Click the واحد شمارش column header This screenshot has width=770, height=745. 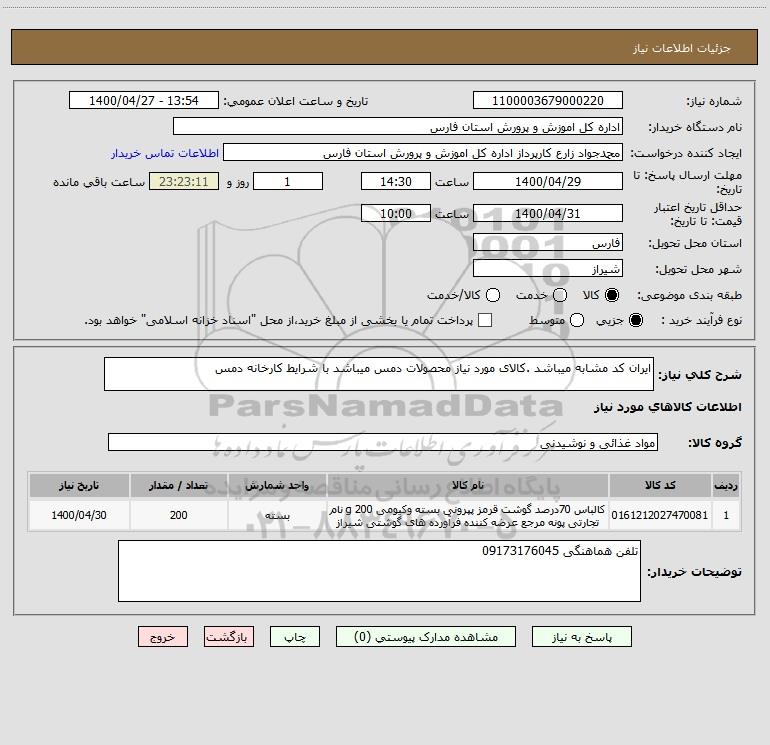(x=277, y=485)
